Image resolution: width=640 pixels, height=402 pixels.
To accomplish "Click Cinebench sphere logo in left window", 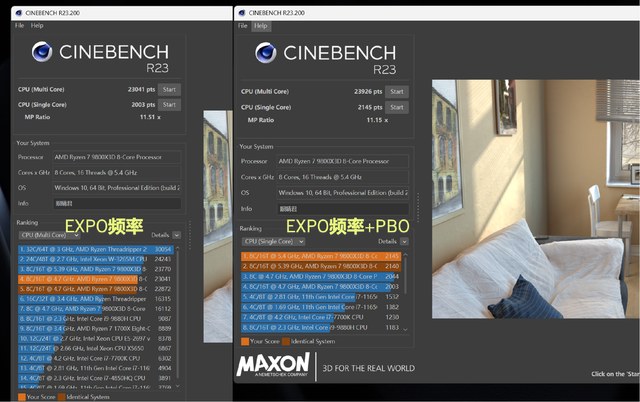I will [42, 52].
